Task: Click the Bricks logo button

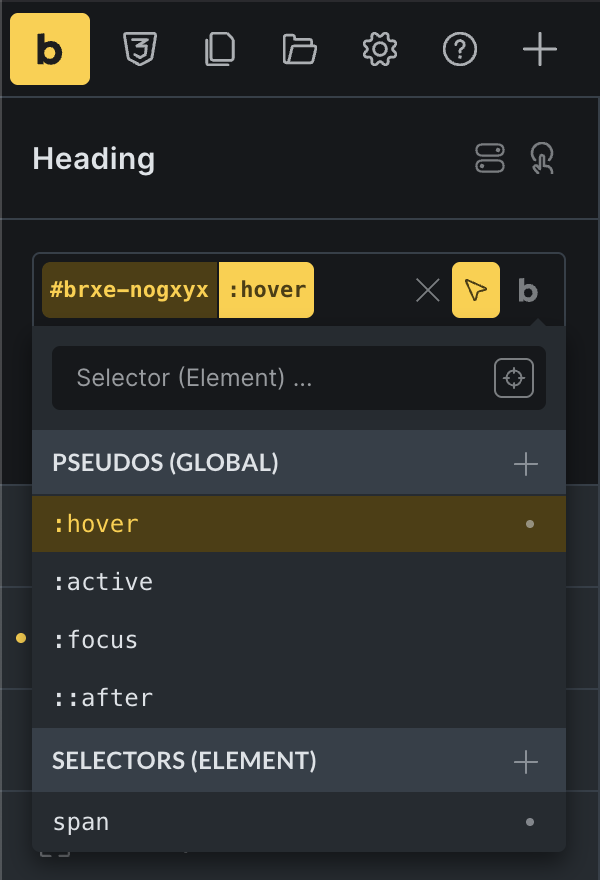Action: click(x=50, y=49)
